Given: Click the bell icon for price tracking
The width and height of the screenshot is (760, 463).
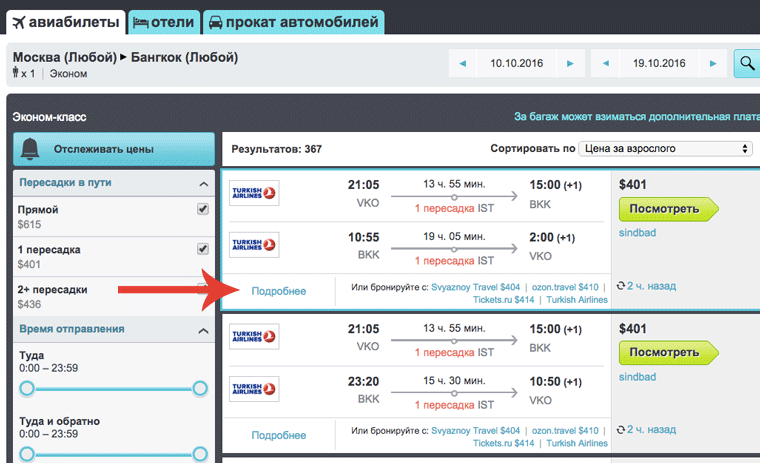Looking at the screenshot, I should coord(30,150).
